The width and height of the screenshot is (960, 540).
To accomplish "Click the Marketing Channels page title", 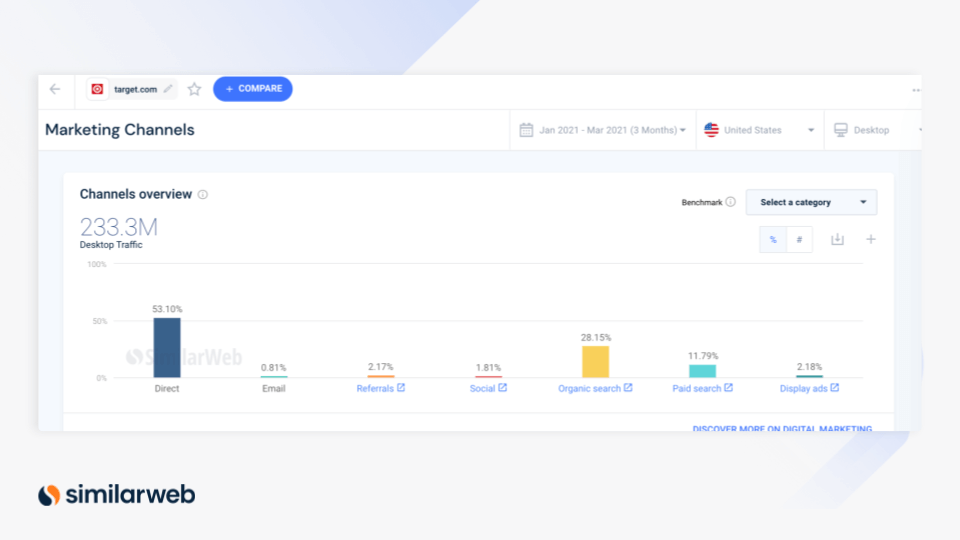I will tap(119, 130).
